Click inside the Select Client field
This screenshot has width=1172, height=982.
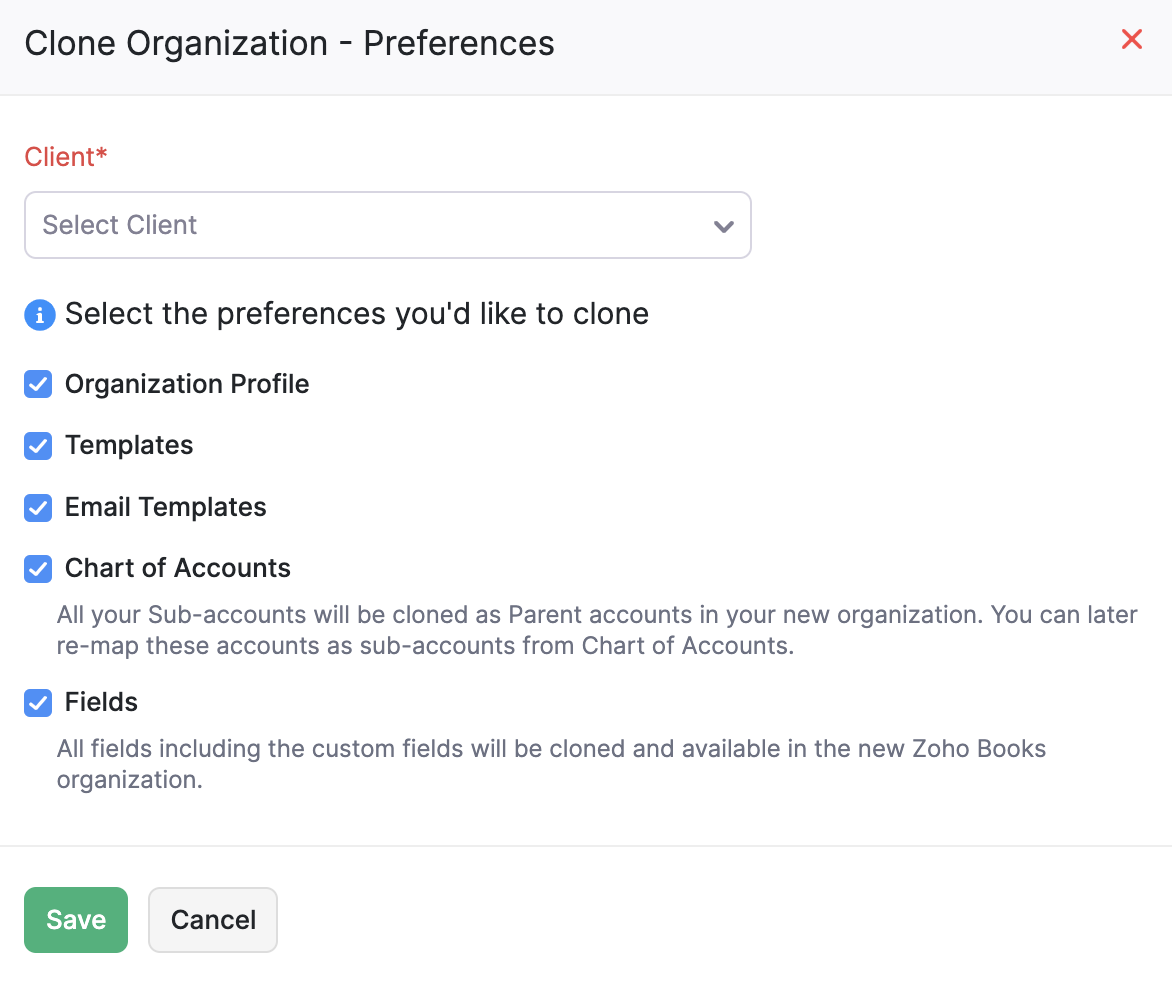pyautogui.click(x=300, y=225)
